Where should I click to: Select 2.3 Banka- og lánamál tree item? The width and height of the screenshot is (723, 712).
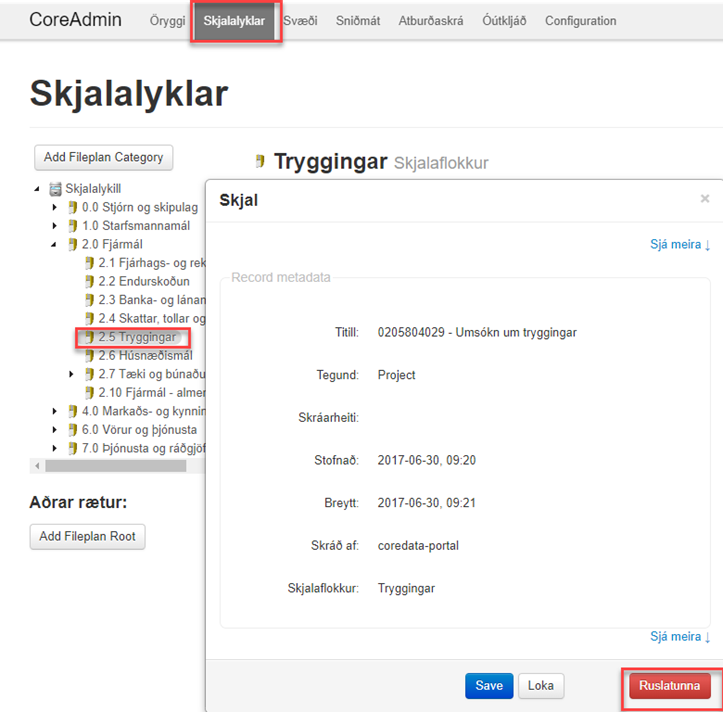151,300
